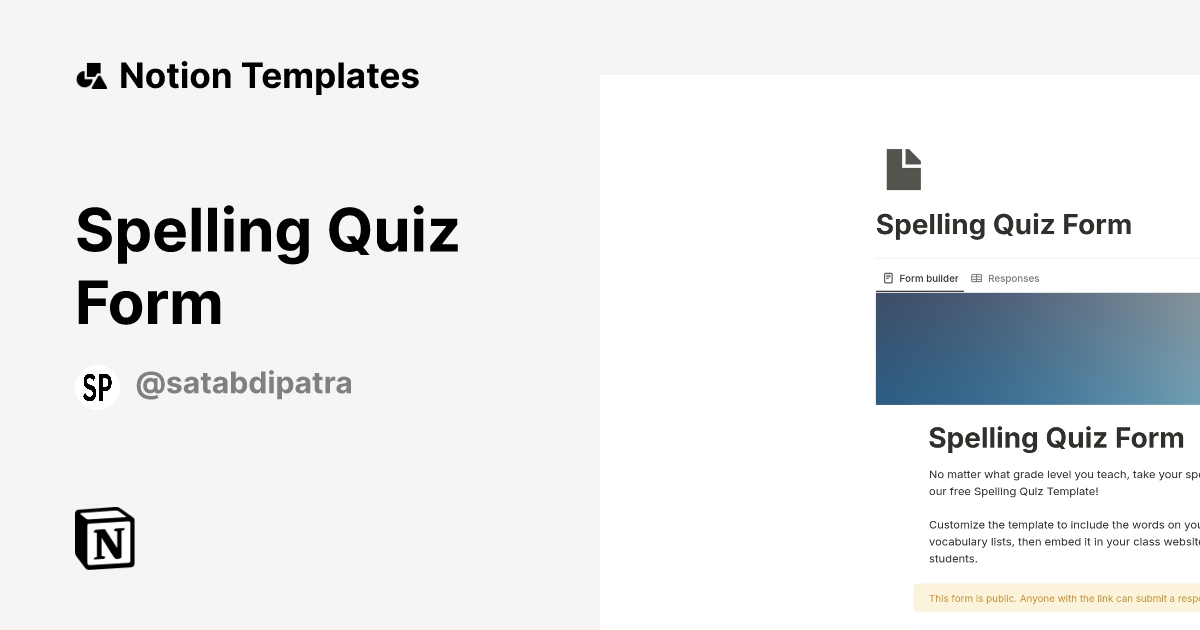Click the Notion cube logo at bottom left

coord(104,538)
